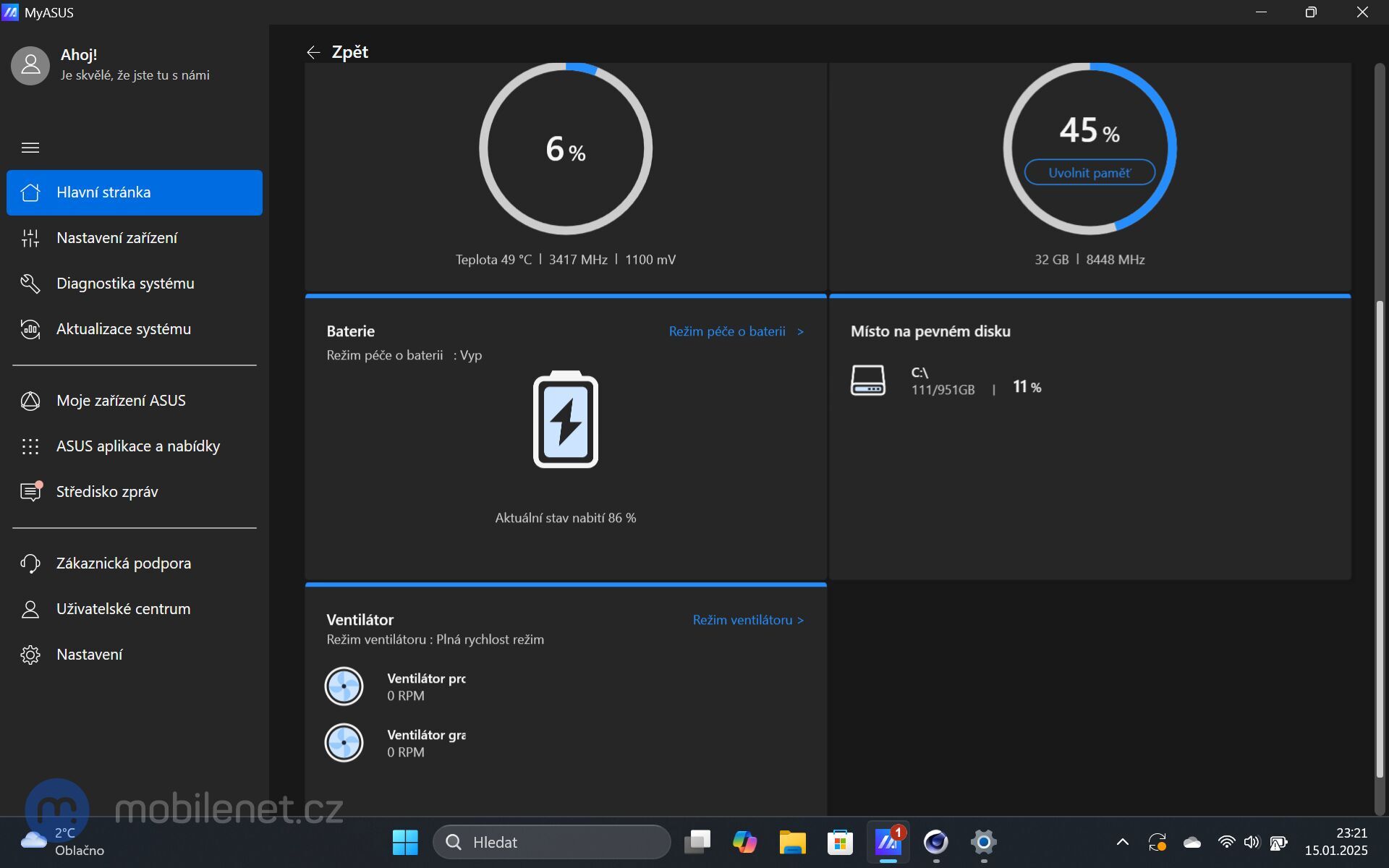This screenshot has height=868, width=1389.
Task: Open the hamburger navigation menu
Action: [x=30, y=148]
